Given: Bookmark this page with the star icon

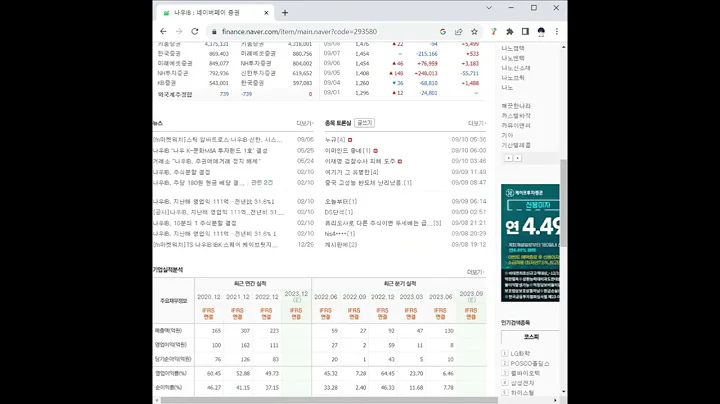Looking at the screenshot, I should [x=474, y=32].
